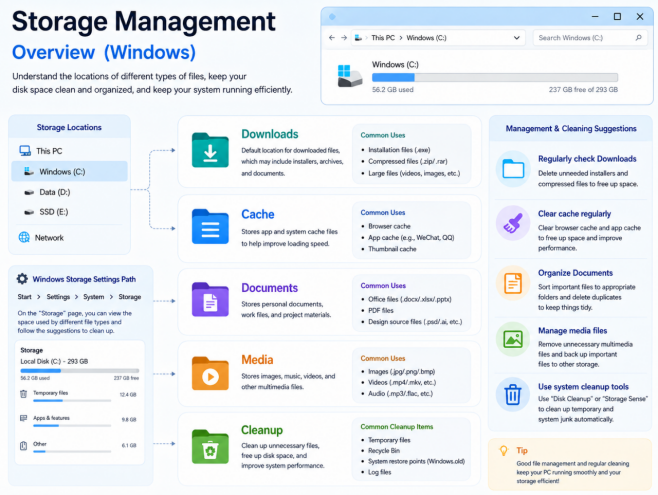Select SSD (E:) in Storage Locations
658x495 pixels.
click(69, 212)
